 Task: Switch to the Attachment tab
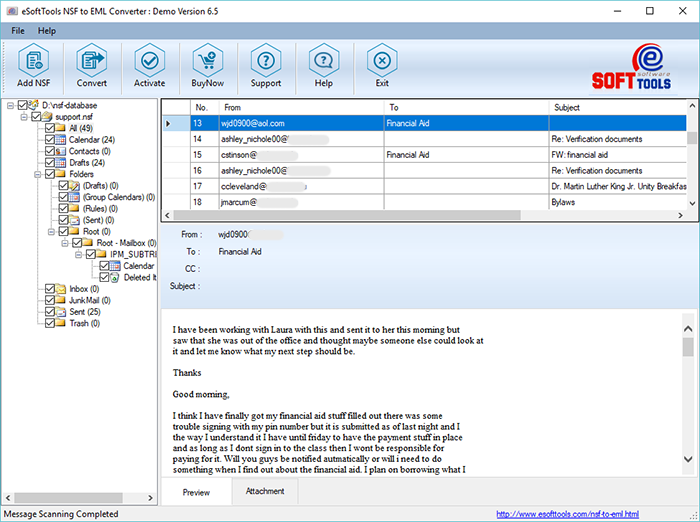[x=265, y=491]
